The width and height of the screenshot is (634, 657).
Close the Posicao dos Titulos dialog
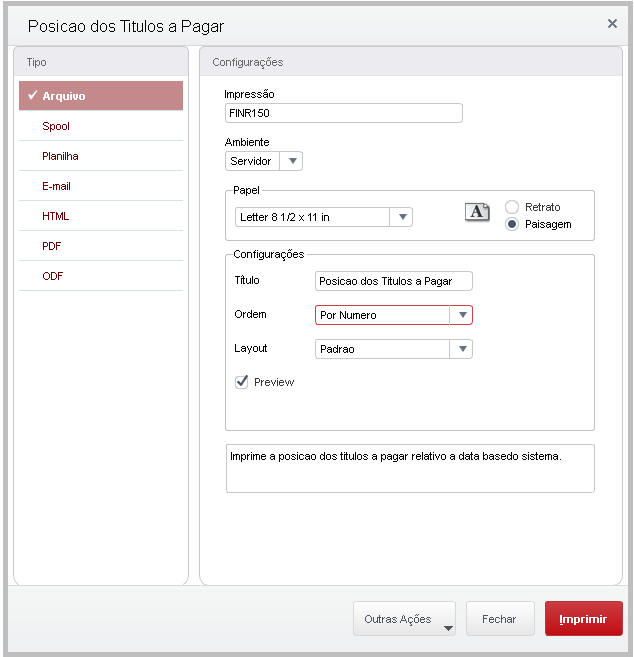(x=612, y=23)
